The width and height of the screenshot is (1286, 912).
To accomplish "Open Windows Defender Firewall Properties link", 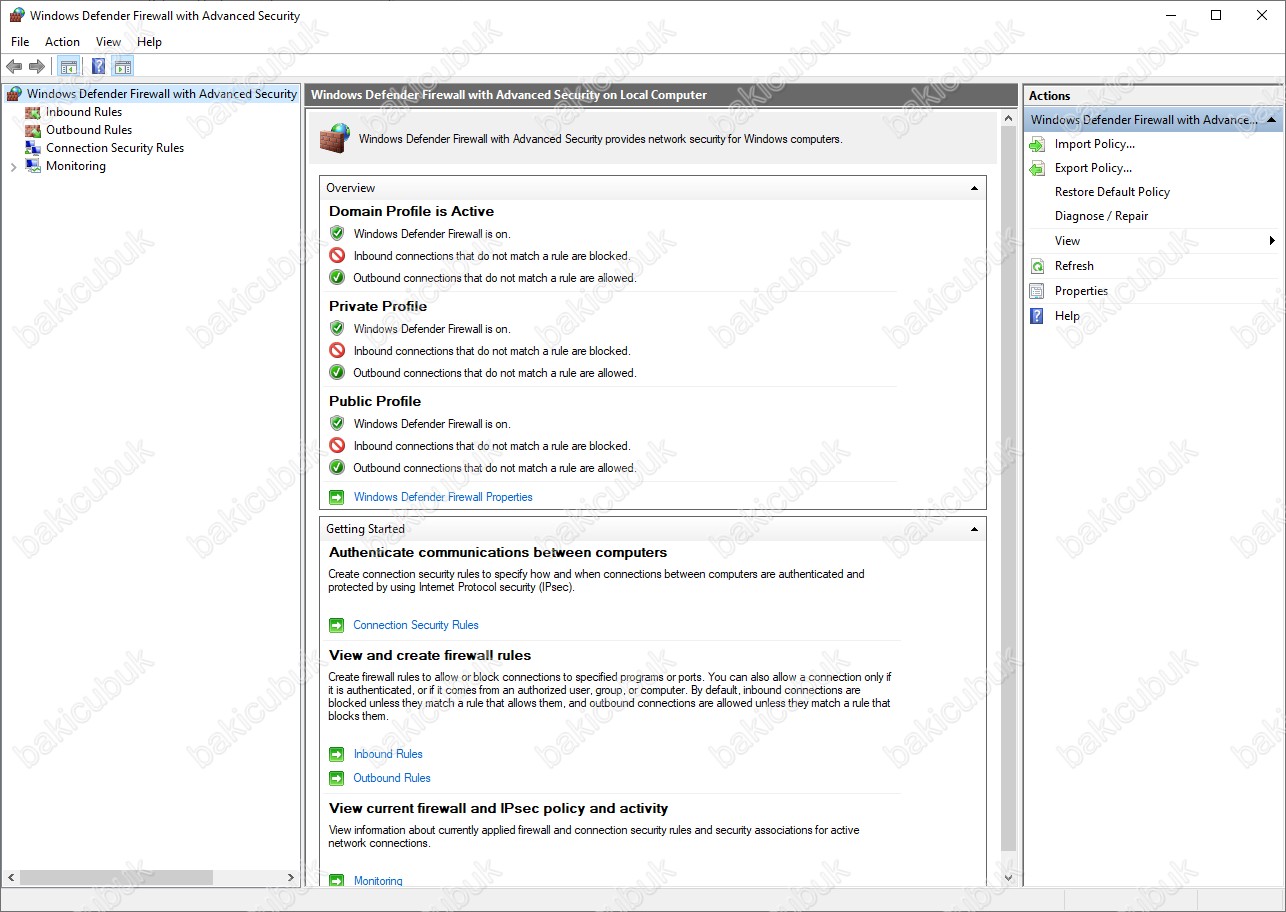I will pos(443,497).
